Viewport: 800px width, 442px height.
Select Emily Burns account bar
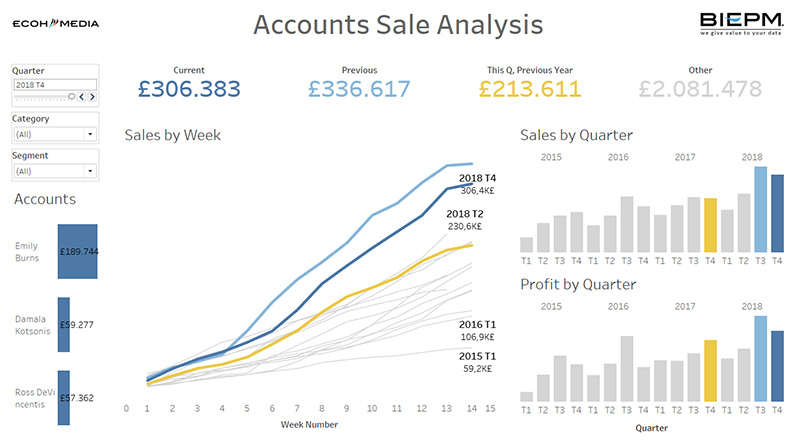click(x=78, y=251)
